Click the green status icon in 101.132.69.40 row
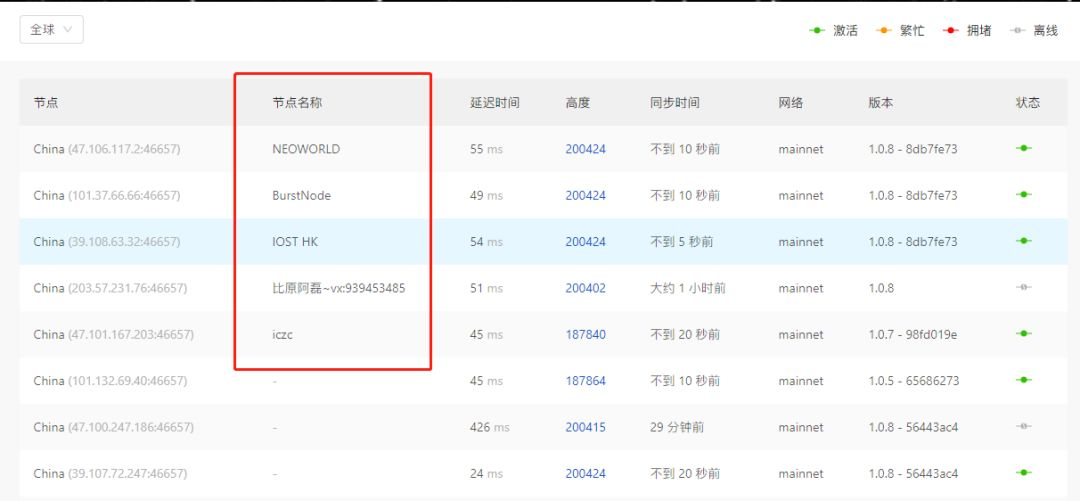1080x501 pixels. pyautogui.click(x=1024, y=380)
